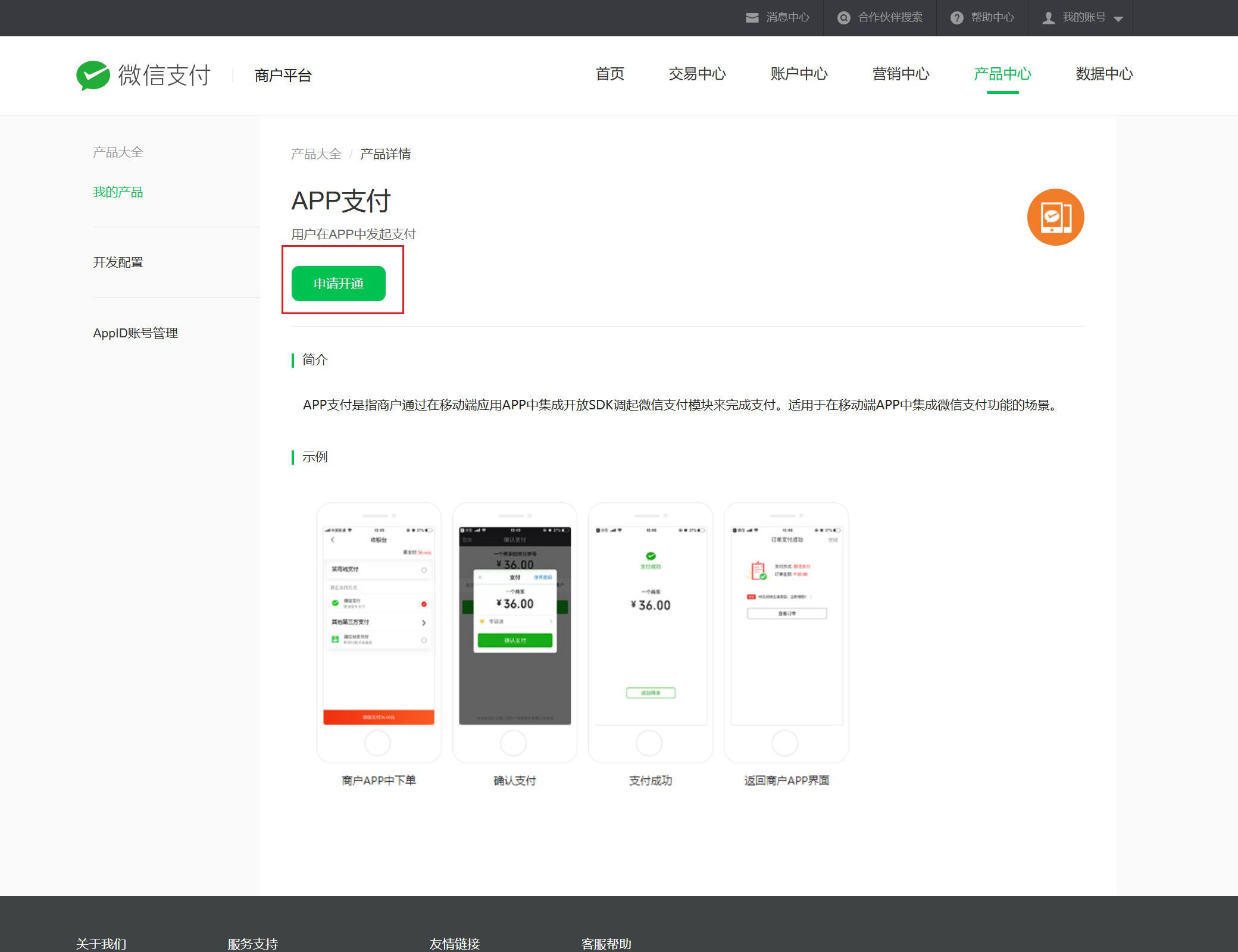Viewport: 1238px width, 952px height.
Task: Open the message center envelope icon
Action: coord(752,18)
